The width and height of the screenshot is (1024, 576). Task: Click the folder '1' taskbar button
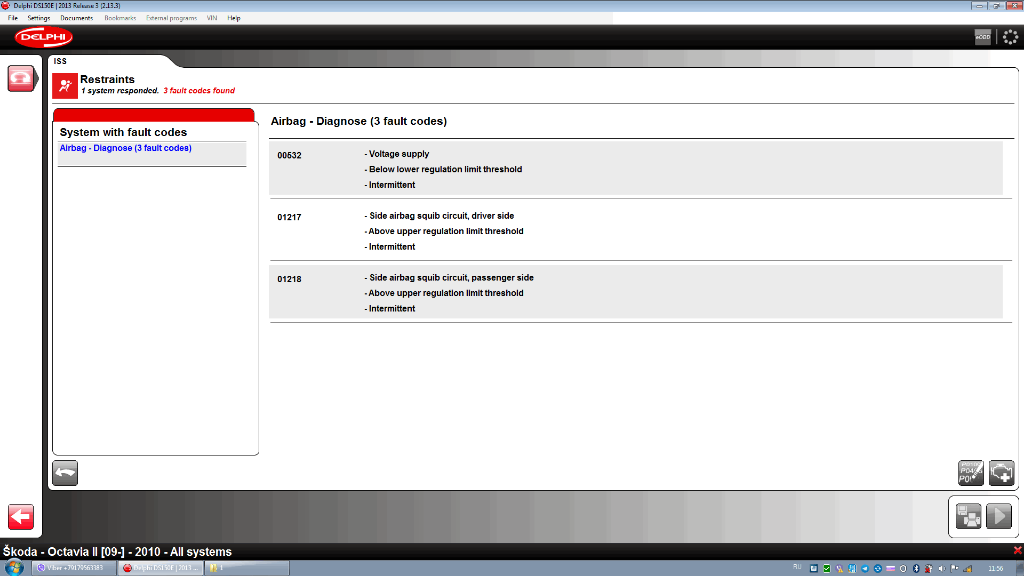(247, 568)
